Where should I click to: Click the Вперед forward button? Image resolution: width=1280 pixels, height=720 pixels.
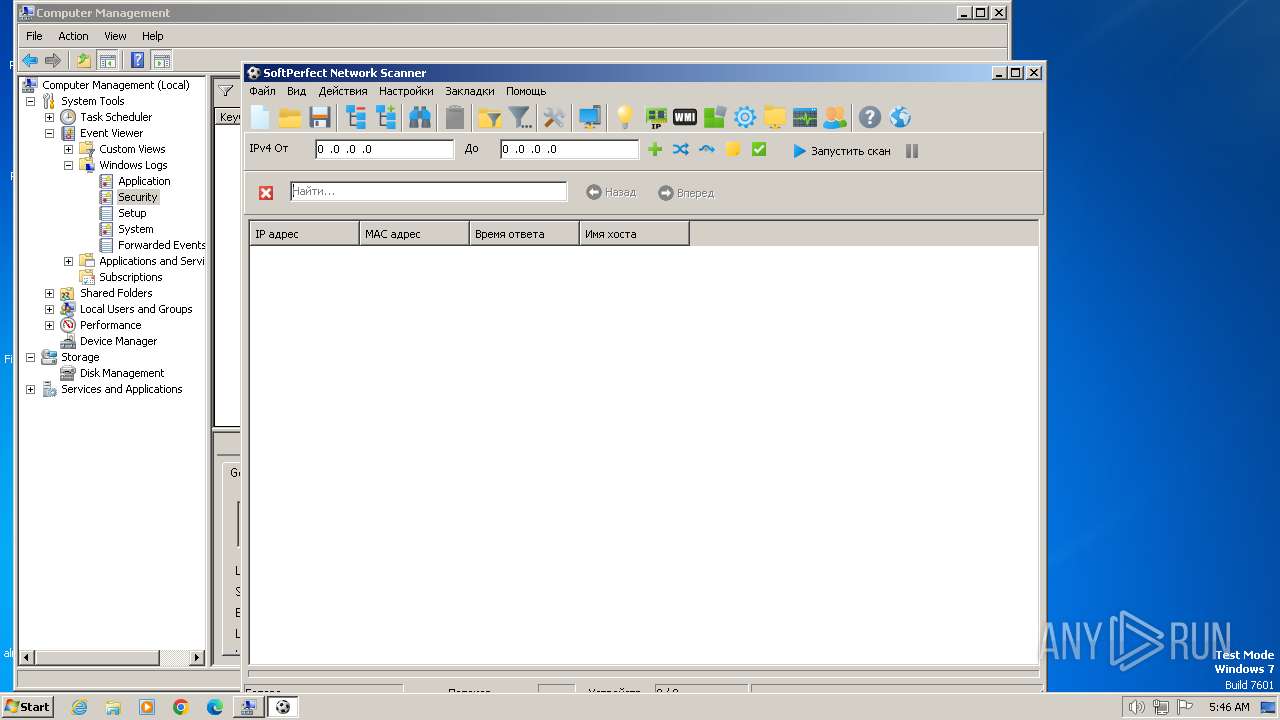[686, 192]
